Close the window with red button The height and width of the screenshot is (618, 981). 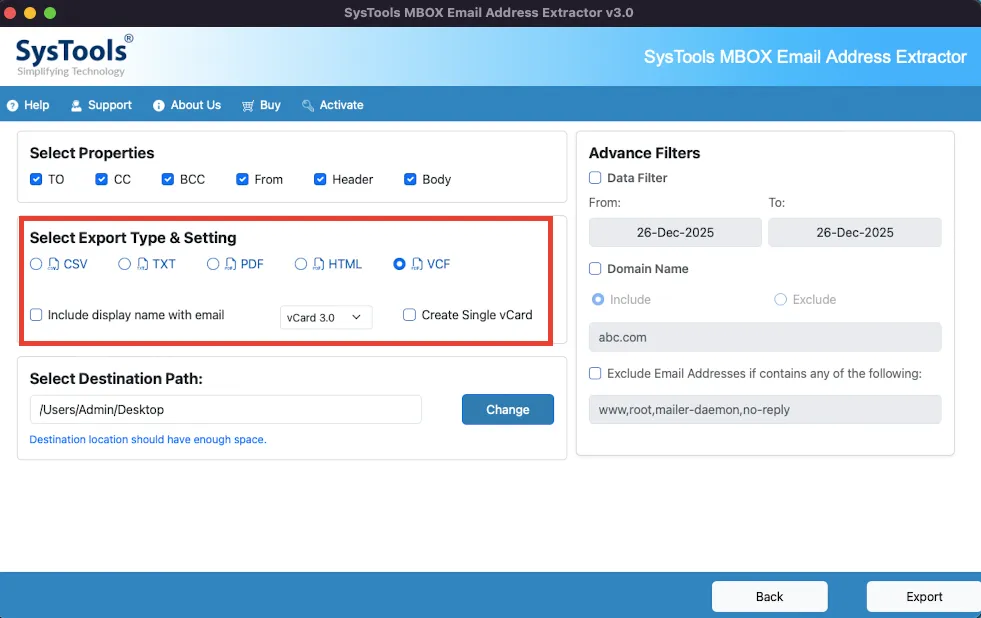pos(9,13)
